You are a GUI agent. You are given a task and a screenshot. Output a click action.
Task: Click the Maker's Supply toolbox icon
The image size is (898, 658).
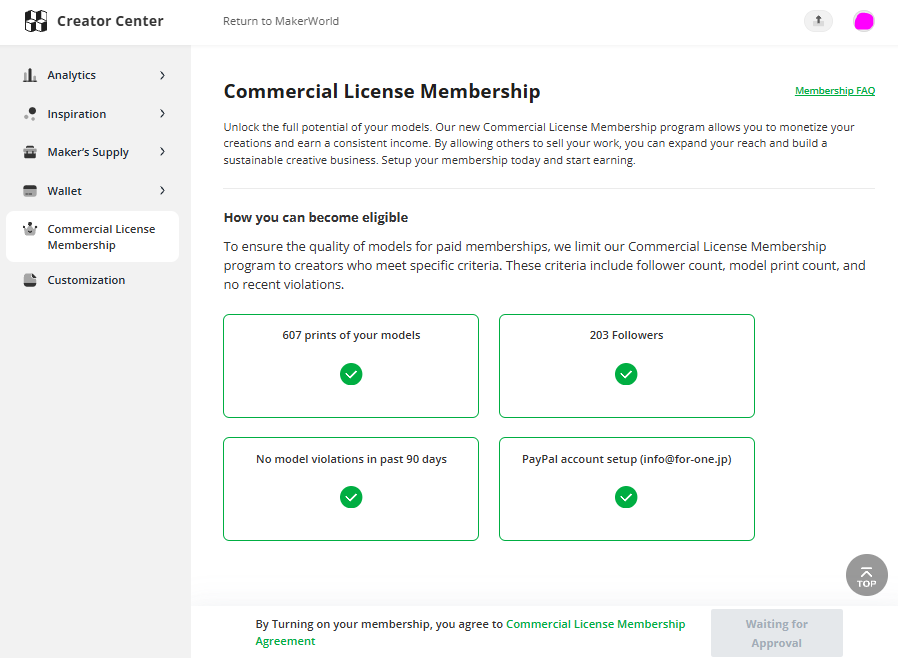pos(30,152)
